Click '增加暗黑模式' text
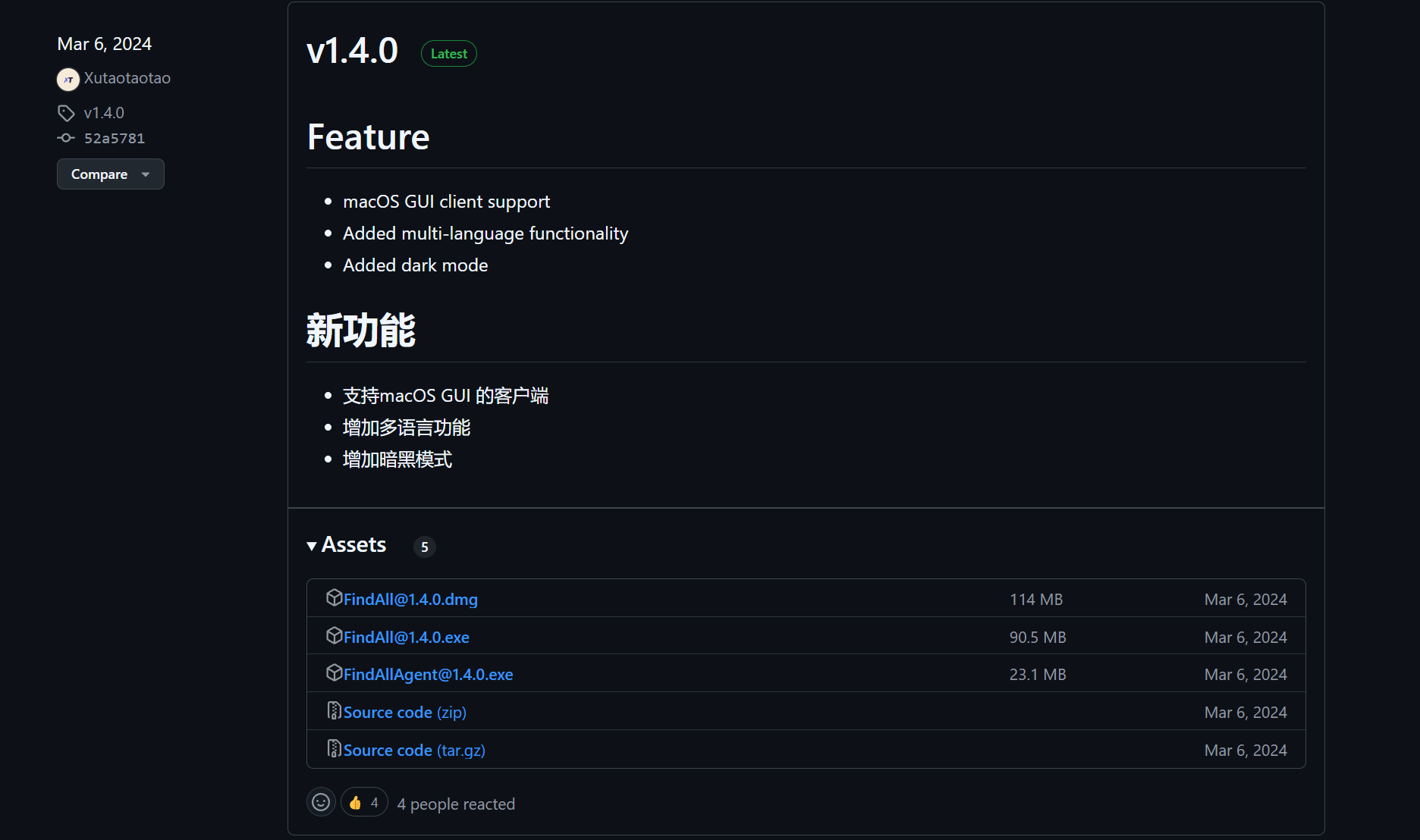 pos(397,459)
